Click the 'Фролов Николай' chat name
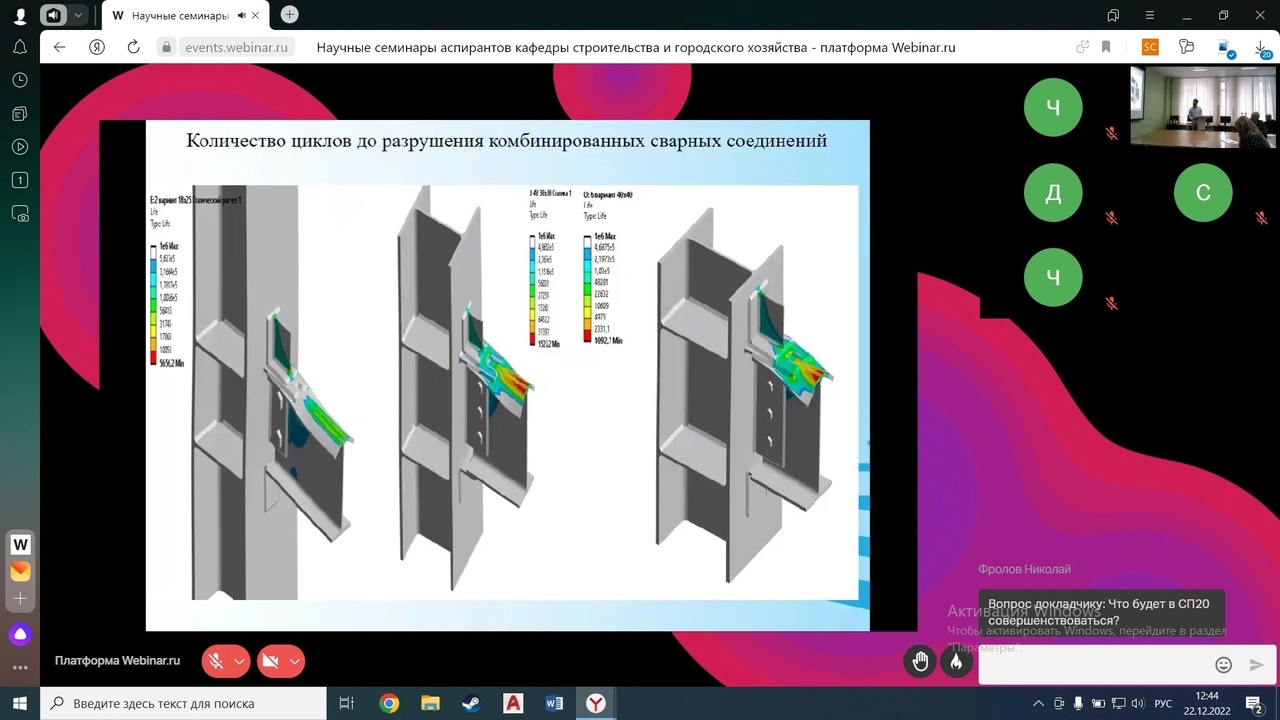This screenshot has height=720, width=1280. tap(1024, 569)
